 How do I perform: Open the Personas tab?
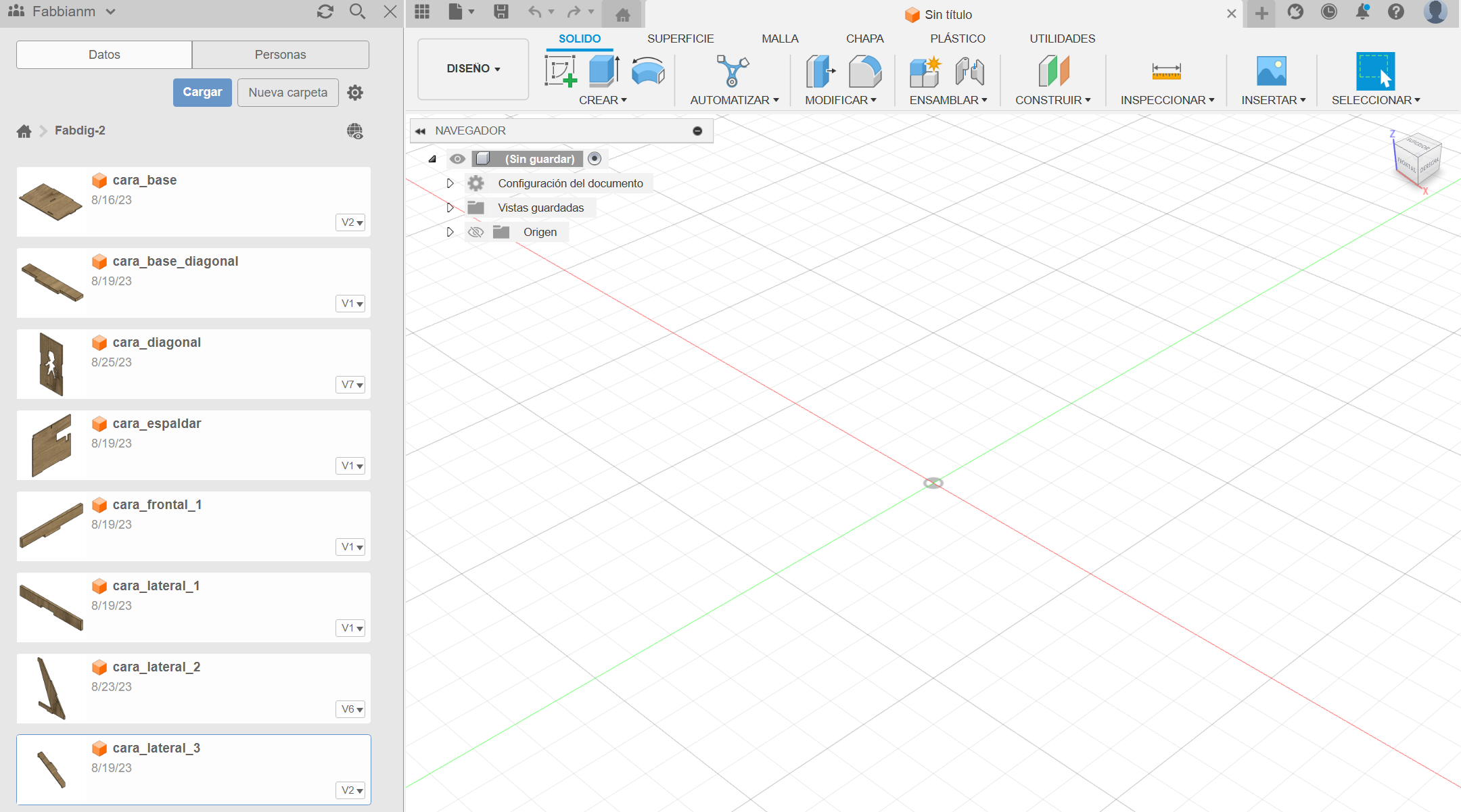pyautogui.click(x=280, y=55)
